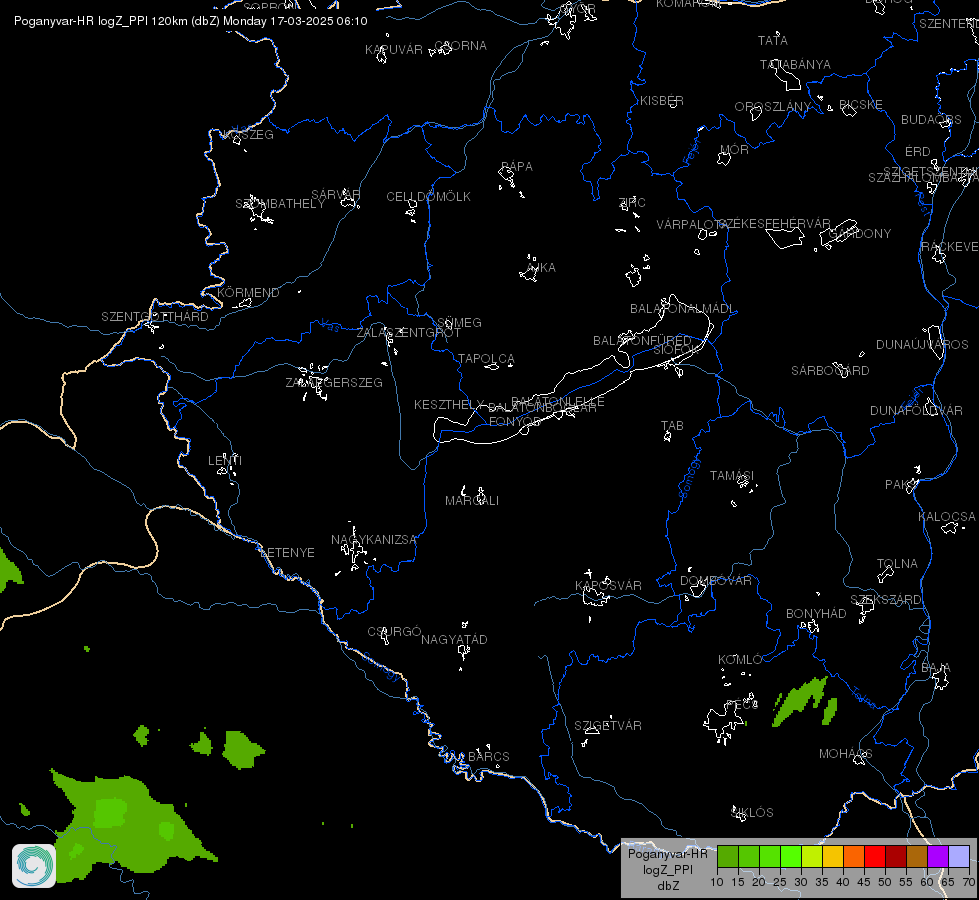Click the SZOMBATHELY city label
Viewport: 979px width, 900px height.
[x=280, y=204]
